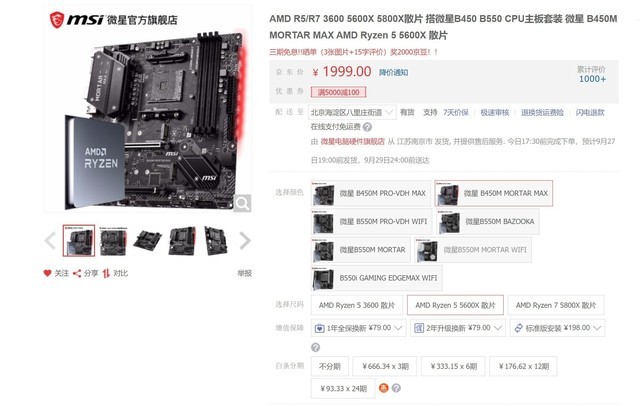Viewport: 640px width, 406px height.
Task: Select 微星B550M BAZOOKA motherboard option
Action: [x=487, y=222]
